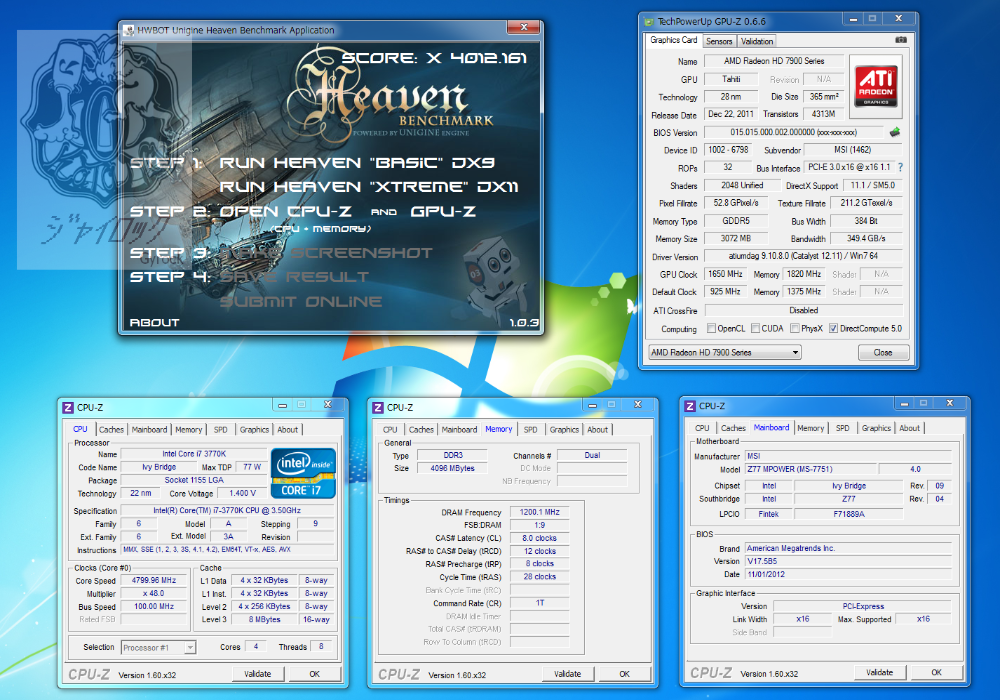Screen dimensions: 1000x700
Task: Click the GPU-Z title bar app icon
Action: (x=649, y=22)
